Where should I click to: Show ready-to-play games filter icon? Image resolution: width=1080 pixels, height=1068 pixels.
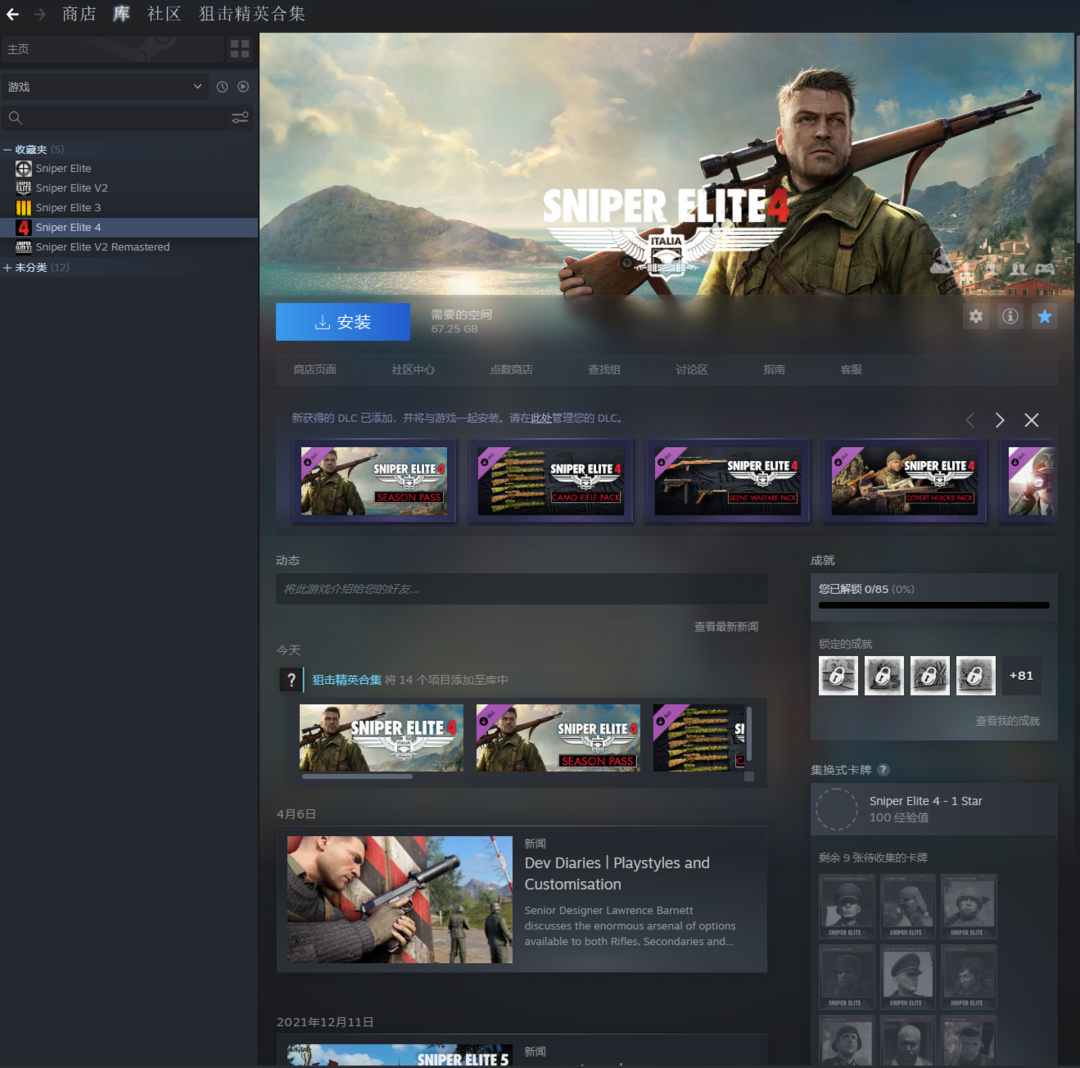243,87
